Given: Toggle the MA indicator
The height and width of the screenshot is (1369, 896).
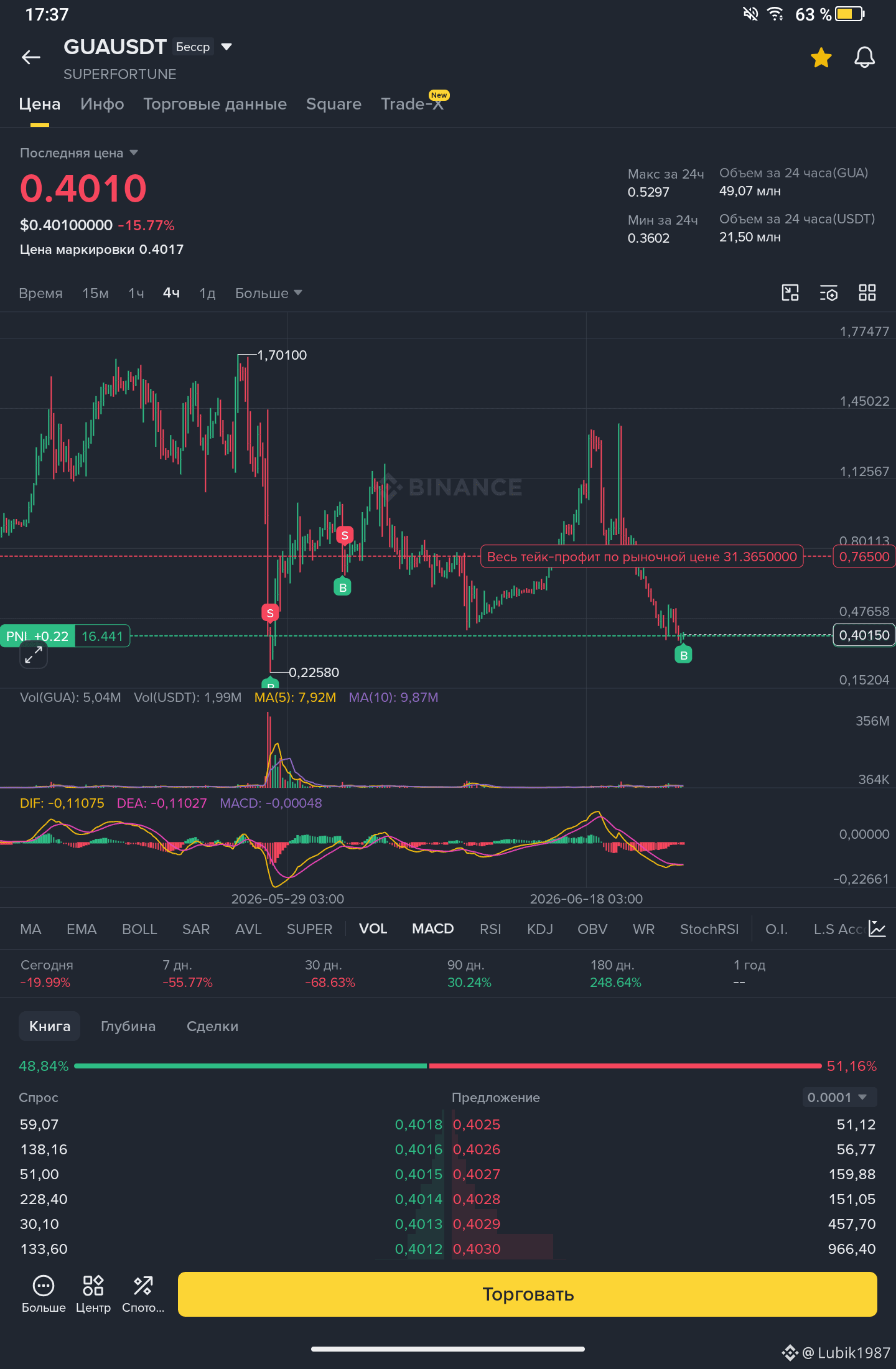Looking at the screenshot, I should pos(30,929).
